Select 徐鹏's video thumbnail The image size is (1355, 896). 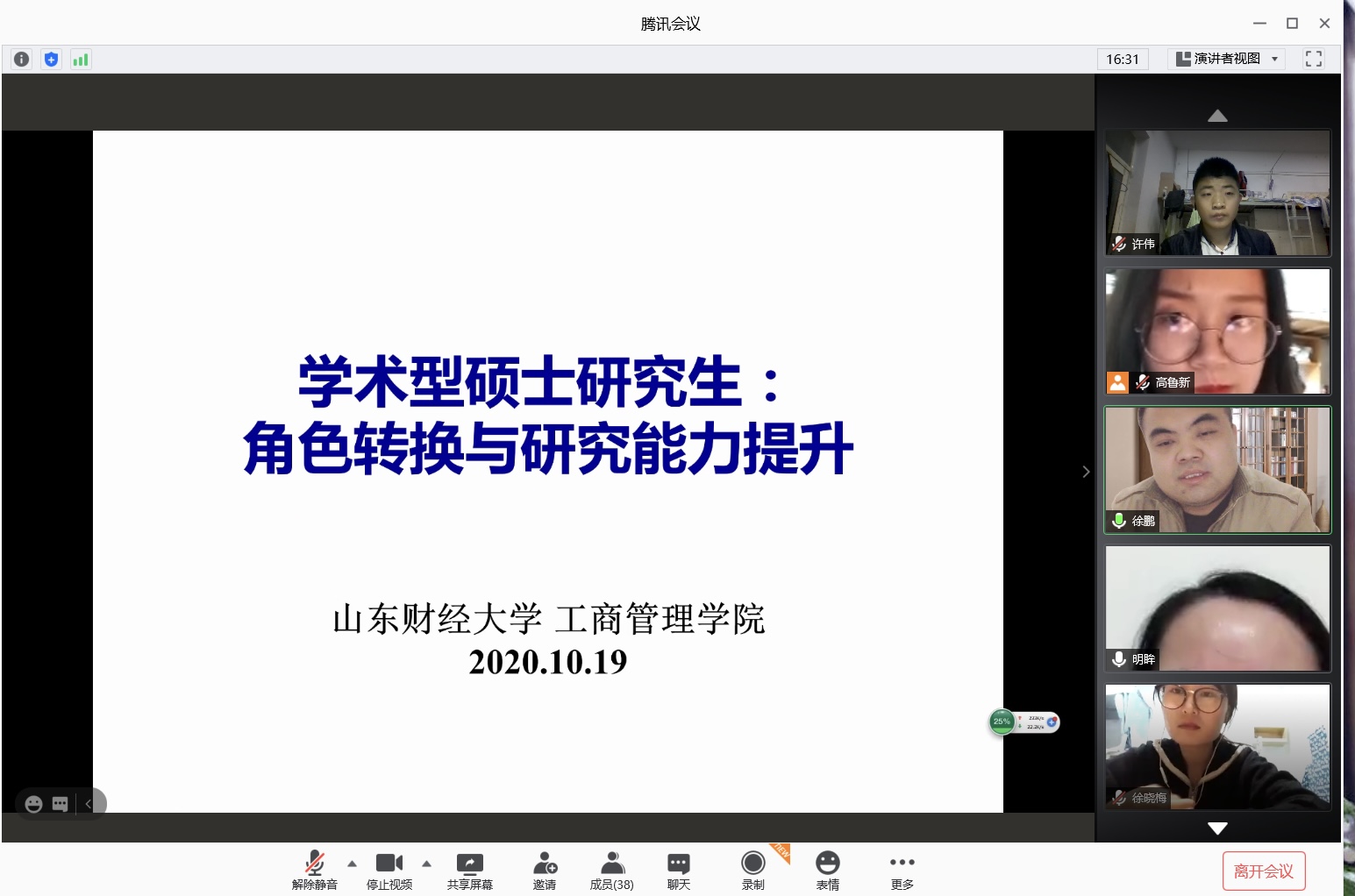click(x=1217, y=469)
